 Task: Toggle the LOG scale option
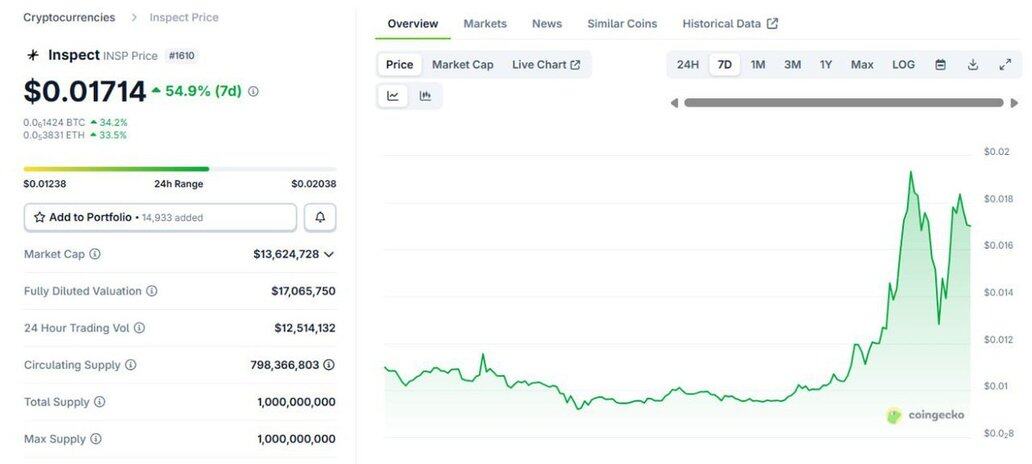pyautogui.click(x=903, y=65)
